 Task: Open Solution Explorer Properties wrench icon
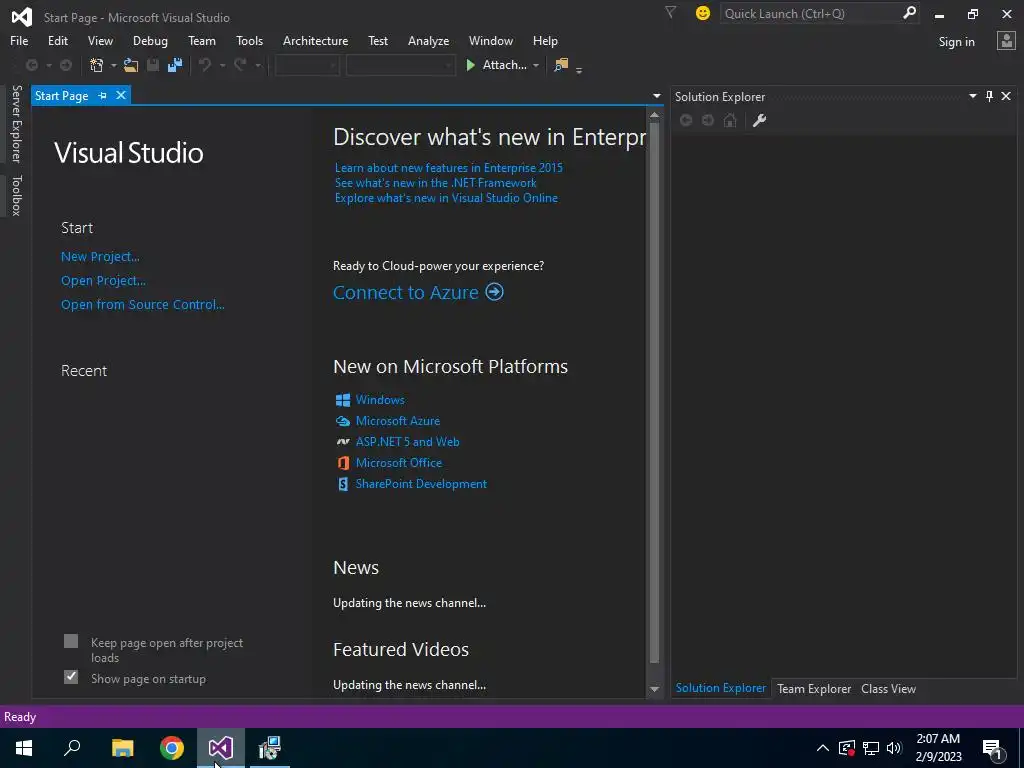(759, 120)
